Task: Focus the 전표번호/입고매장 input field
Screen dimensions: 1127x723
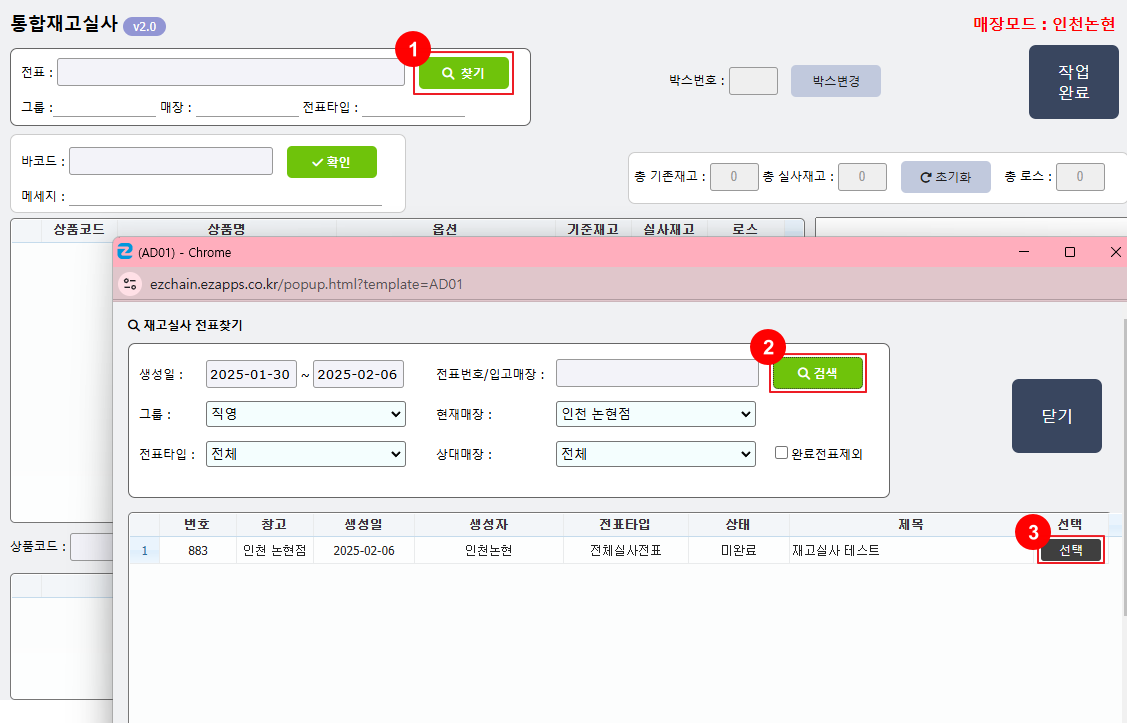Action: pyautogui.click(x=657, y=374)
